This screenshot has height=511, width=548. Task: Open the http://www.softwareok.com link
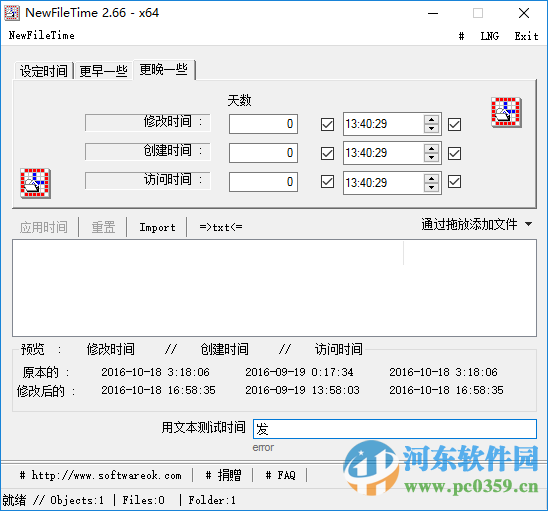pyautogui.click(x=101, y=475)
